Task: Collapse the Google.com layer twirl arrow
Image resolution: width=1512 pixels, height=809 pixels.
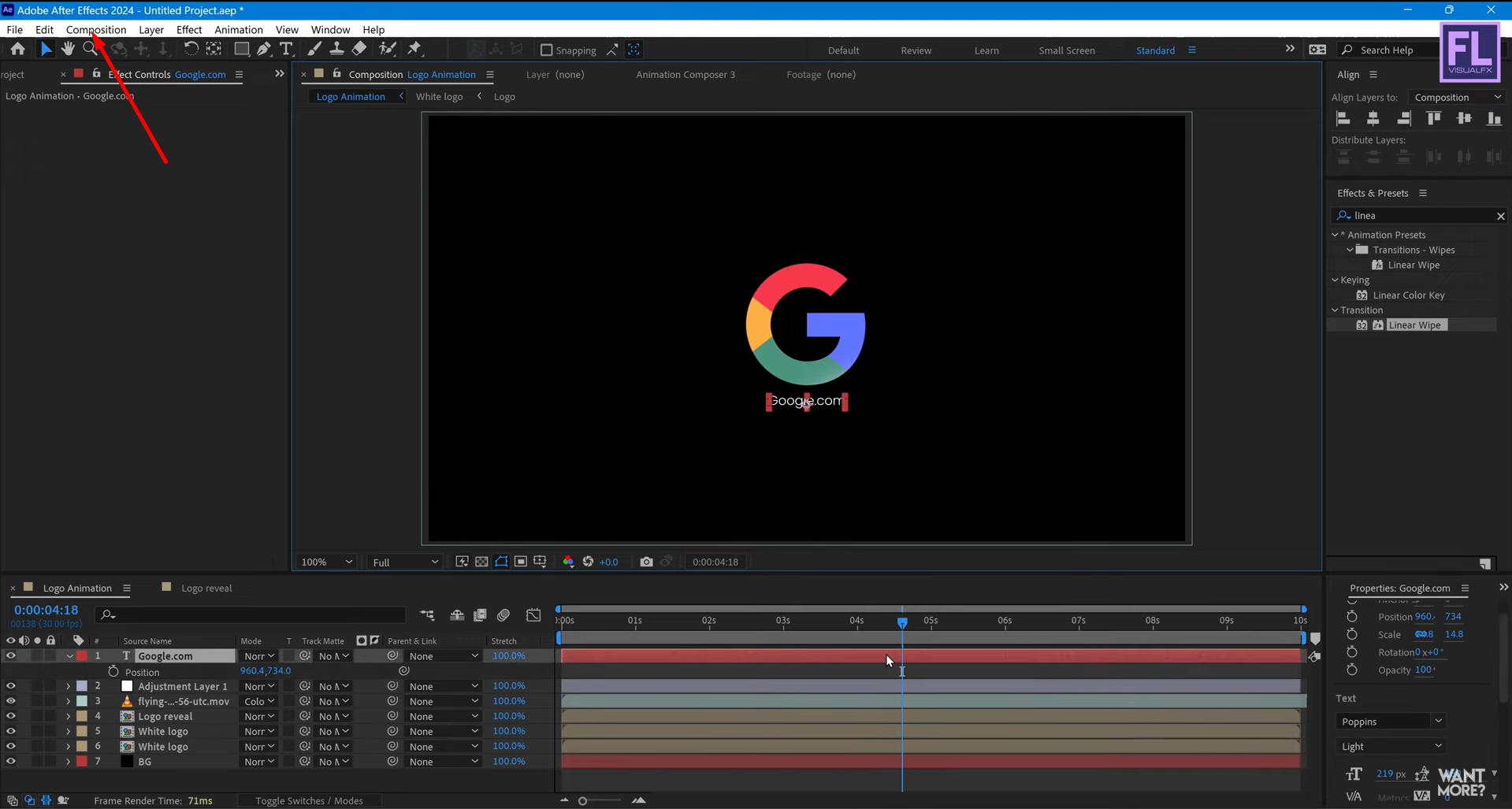Action: pyautogui.click(x=69, y=656)
